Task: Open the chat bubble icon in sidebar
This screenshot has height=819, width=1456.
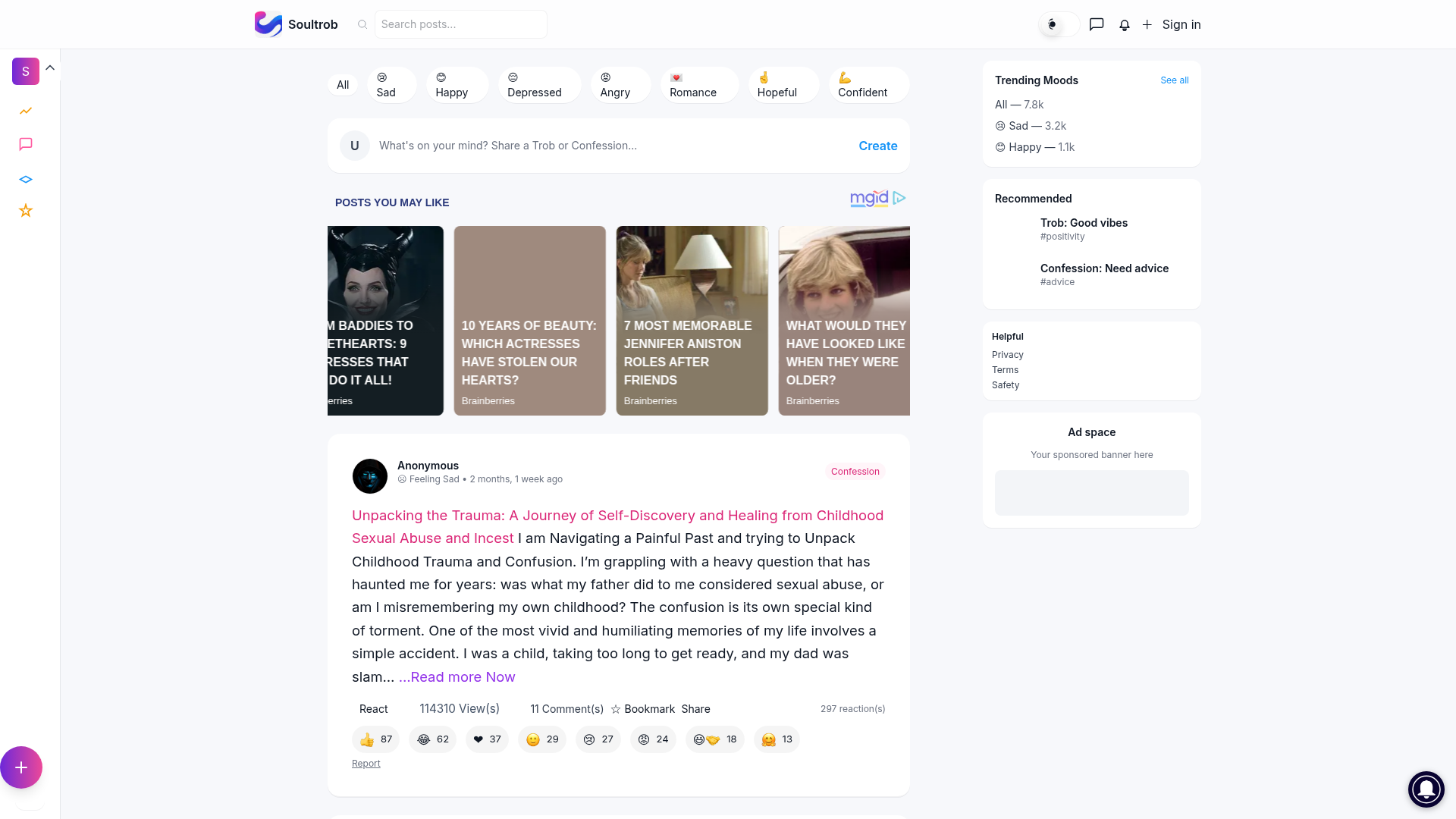Action: coord(26,144)
